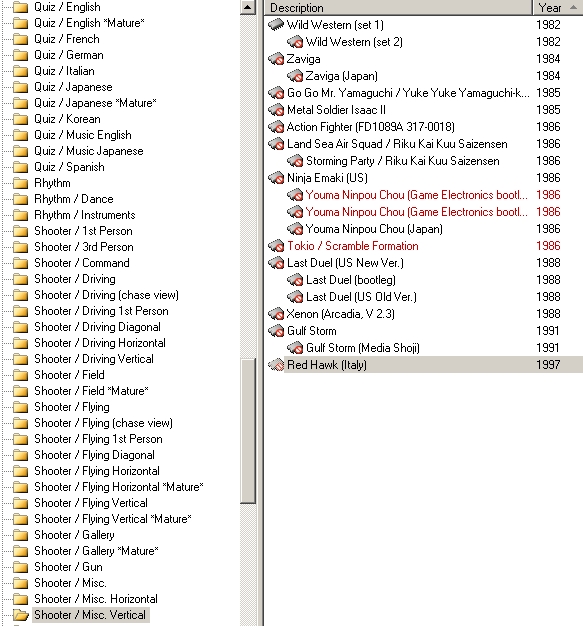Open the Shooter / Driving Diagonal folder
The width and height of the screenshot is (583, 626).
[97, 327]
